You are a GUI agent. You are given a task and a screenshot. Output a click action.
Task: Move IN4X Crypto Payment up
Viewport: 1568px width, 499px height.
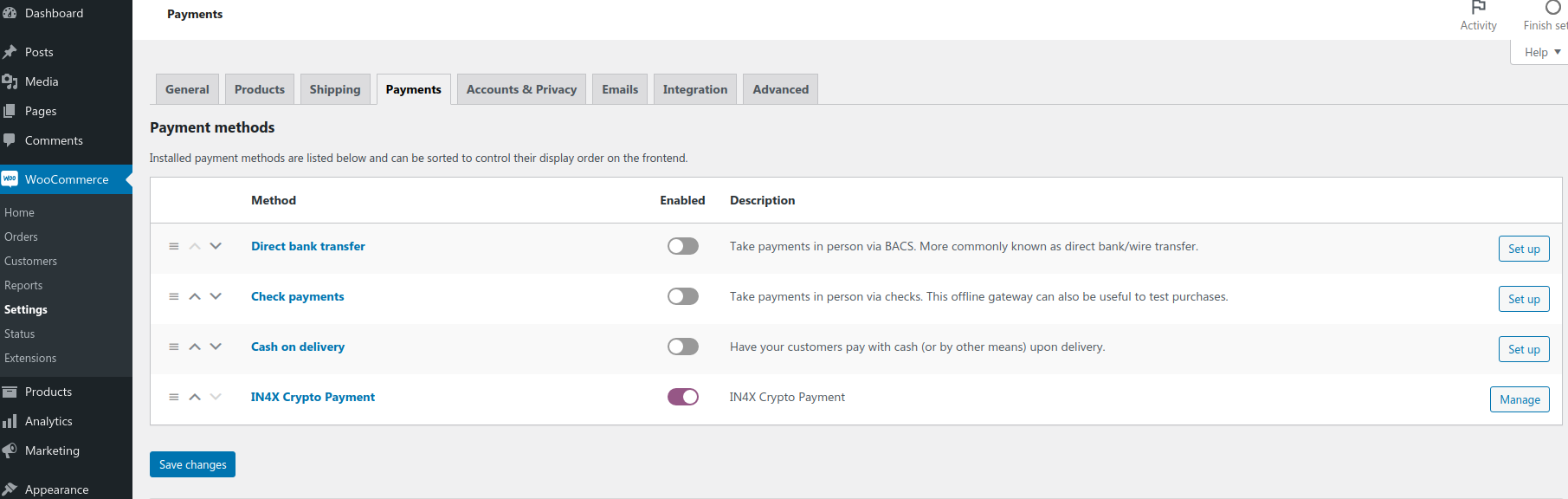click(195, 397)
